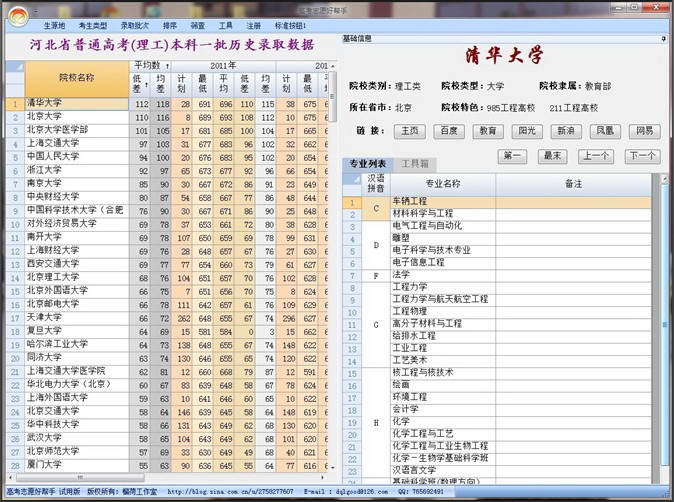Click the horizontal scrollbar thumb below university grid
Image resolution: width=674 pixels, height=502 pixels.
80,477
